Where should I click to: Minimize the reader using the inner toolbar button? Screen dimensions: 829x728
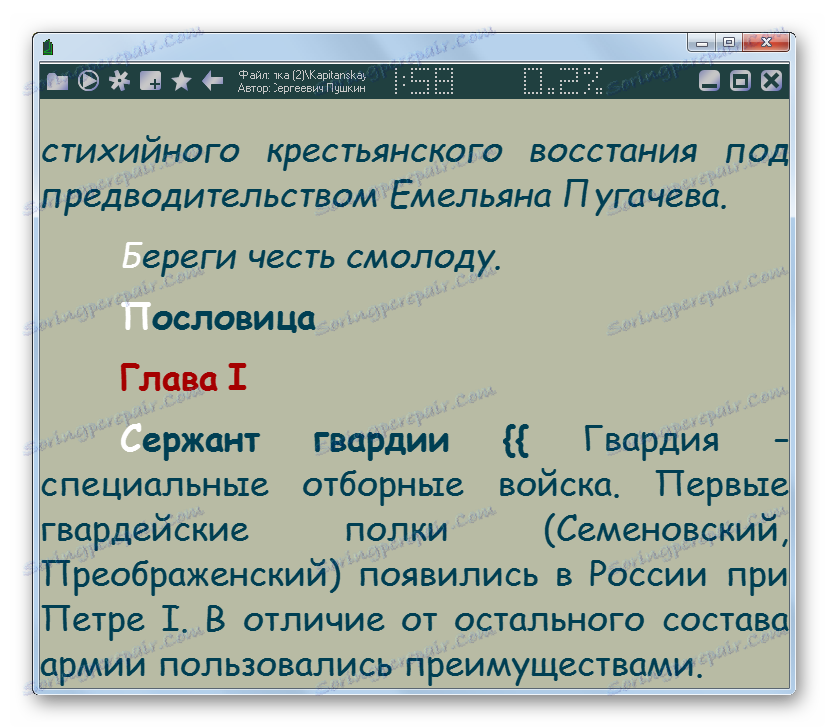click(709, 81)
